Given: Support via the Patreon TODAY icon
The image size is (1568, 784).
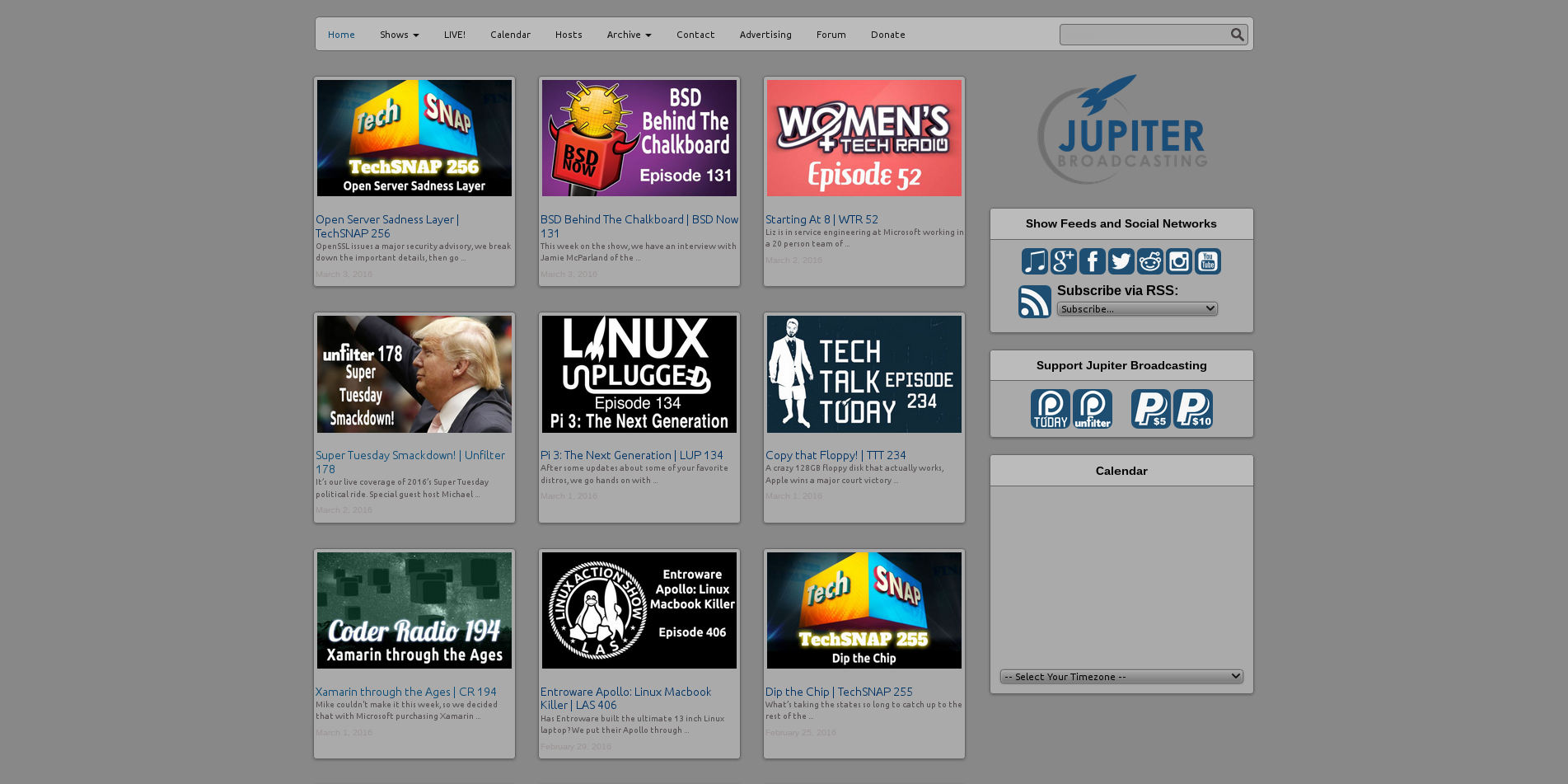Looking at the screenshot, I should 1051,409.
